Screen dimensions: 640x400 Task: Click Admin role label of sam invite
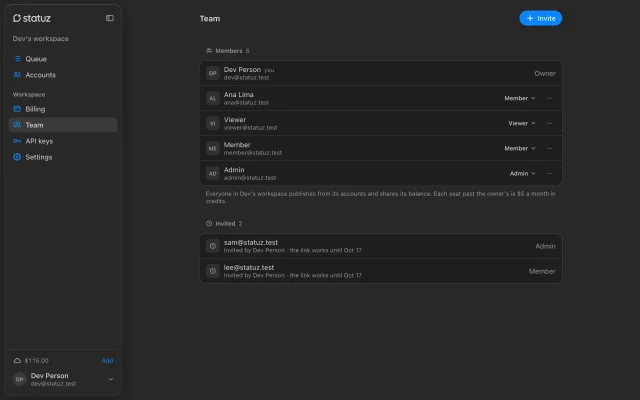tap(545, 246)
